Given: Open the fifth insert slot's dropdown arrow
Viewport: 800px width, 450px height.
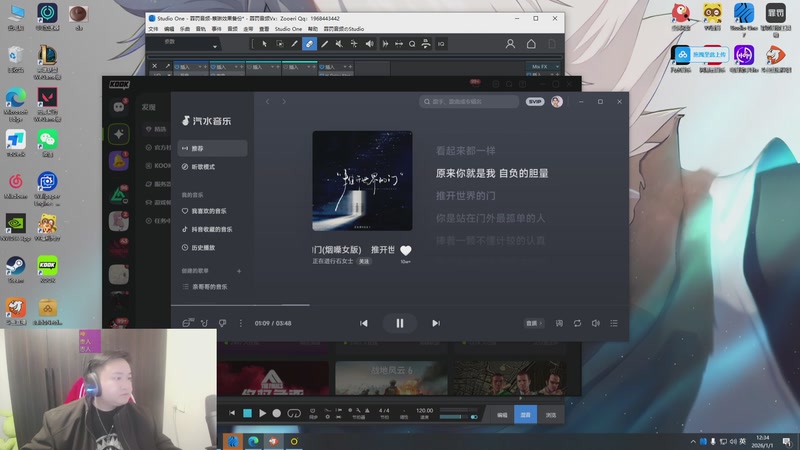Looking at the screenshot, I should [x=345, y=67].
